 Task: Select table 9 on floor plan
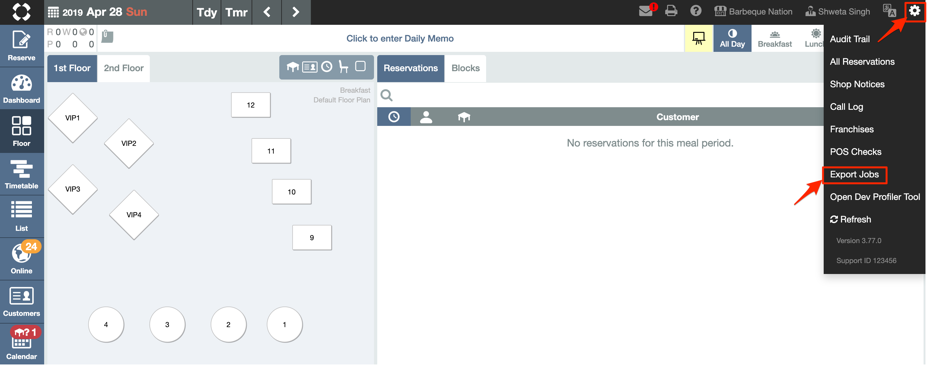point(312,238)
